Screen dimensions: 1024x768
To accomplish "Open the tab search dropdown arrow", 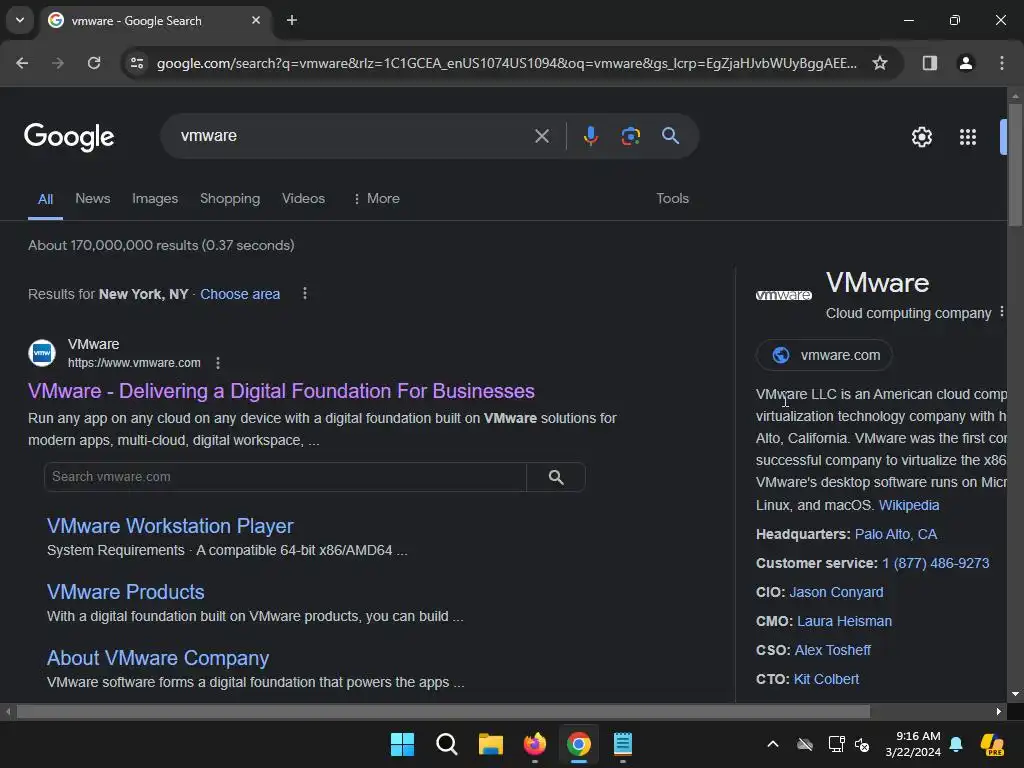I will pyautogui.click(x=20, y=20).
